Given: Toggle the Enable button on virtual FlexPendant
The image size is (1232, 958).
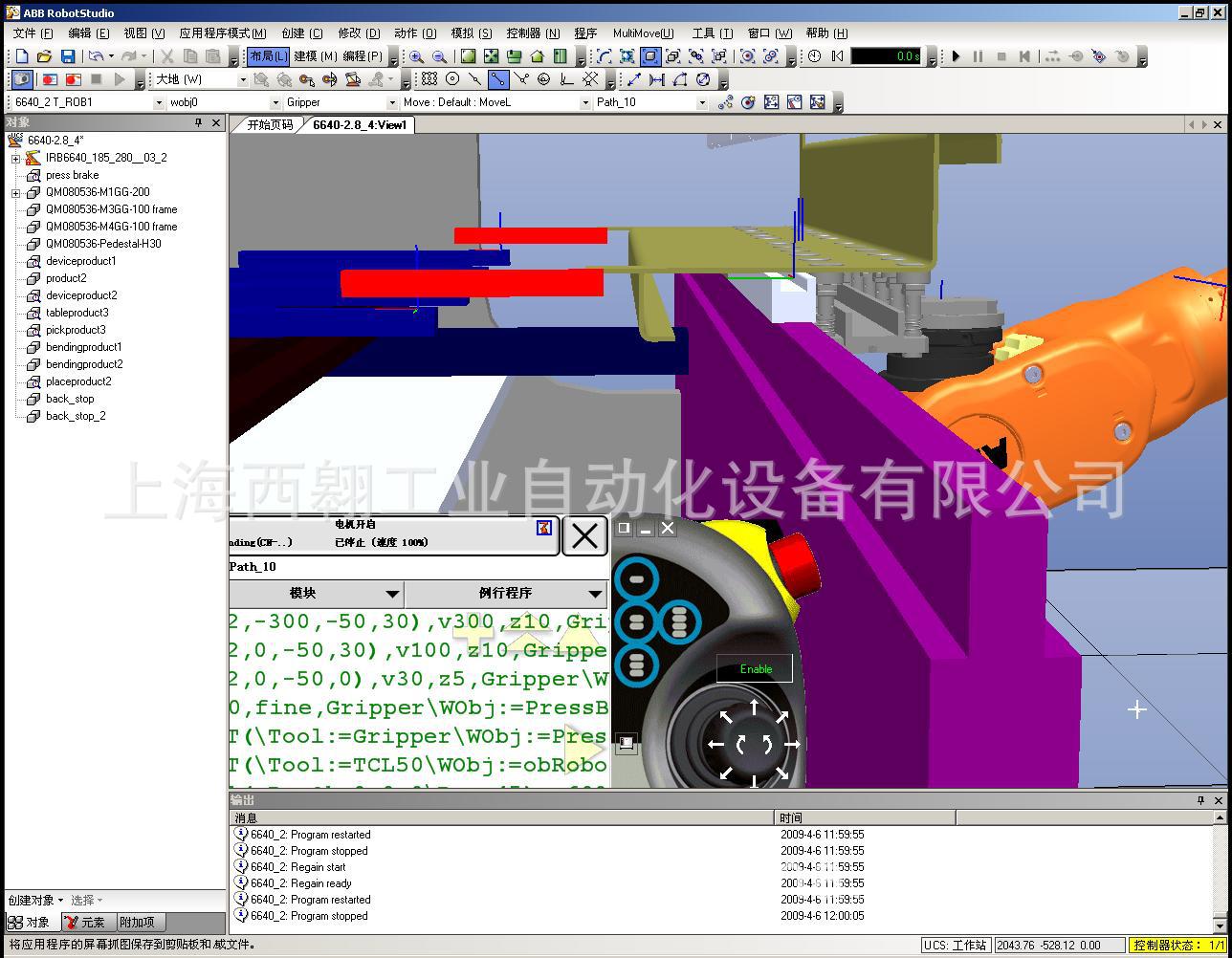Looking at the screenshot, I should [x=755, y=669].
